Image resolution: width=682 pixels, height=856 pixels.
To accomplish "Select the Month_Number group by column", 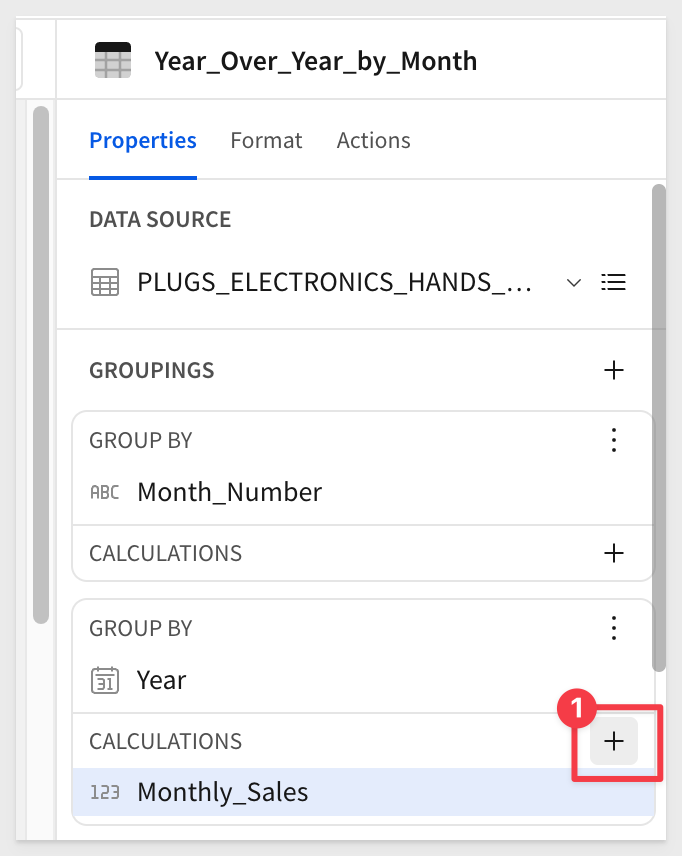I will pyautogui.click(x=230, y=492).
